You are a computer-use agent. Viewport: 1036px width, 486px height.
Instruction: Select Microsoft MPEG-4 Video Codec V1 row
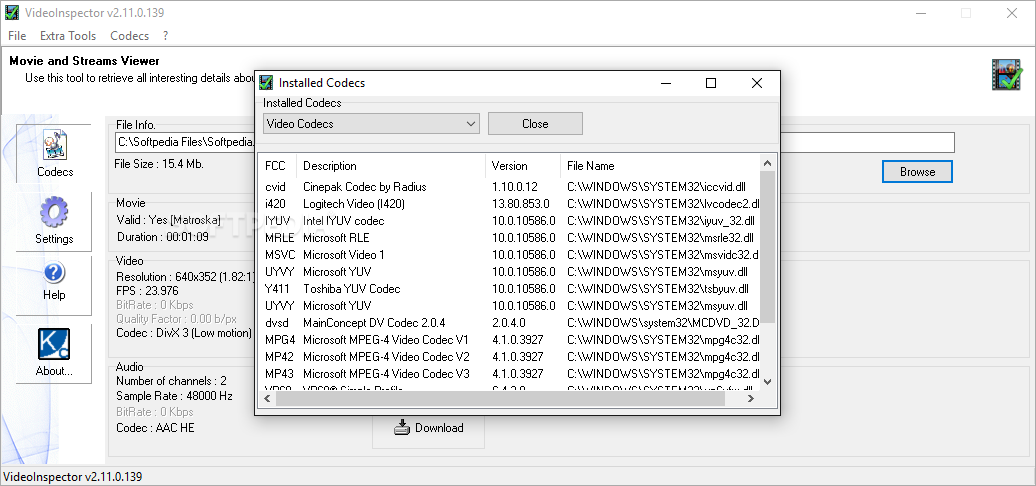click(x=510, y=340)
